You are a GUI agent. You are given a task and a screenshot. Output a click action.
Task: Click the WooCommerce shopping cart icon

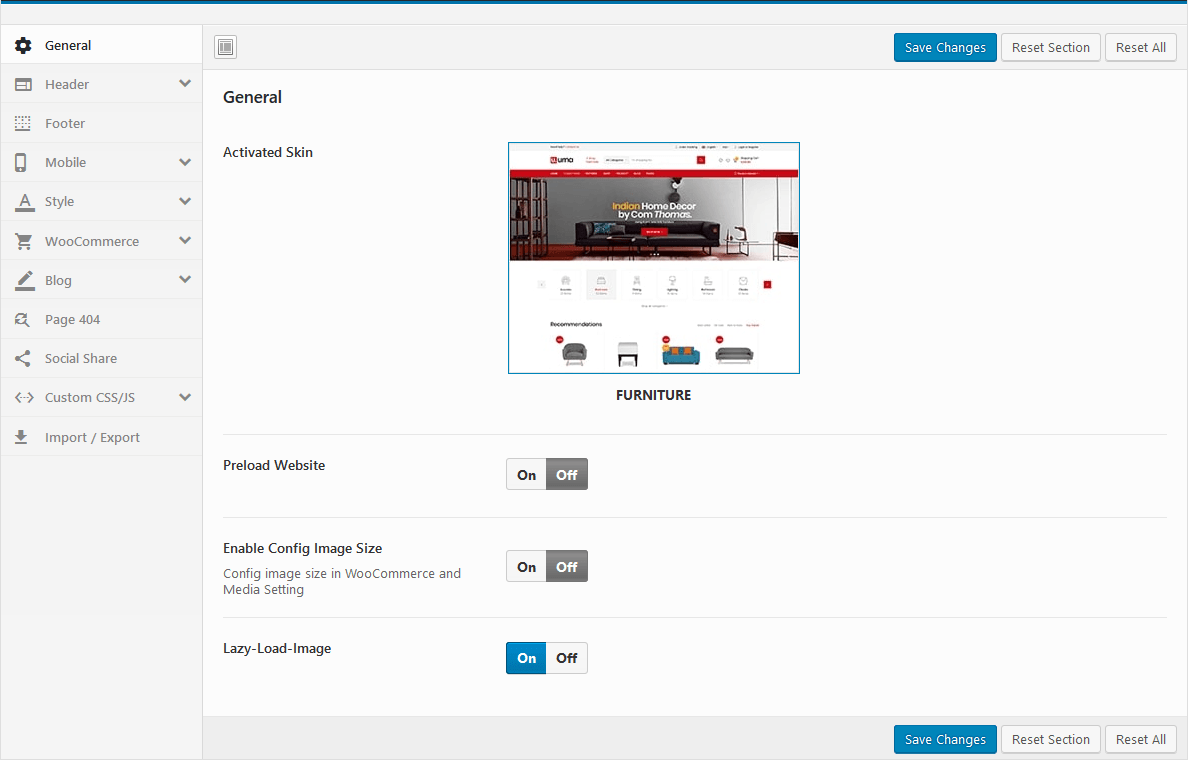(23, 241)
